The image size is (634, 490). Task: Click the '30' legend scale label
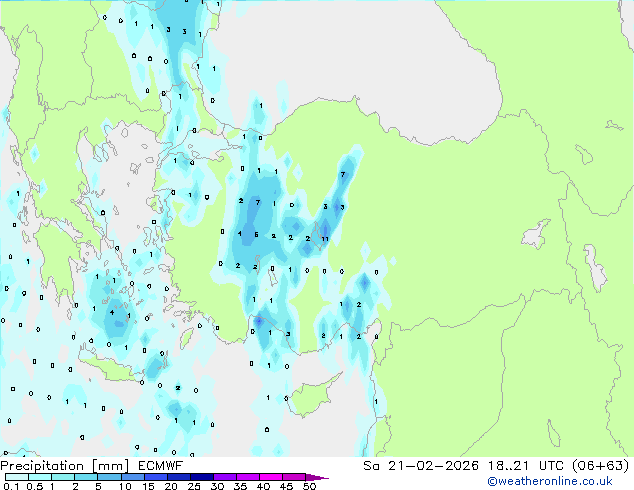218,486
